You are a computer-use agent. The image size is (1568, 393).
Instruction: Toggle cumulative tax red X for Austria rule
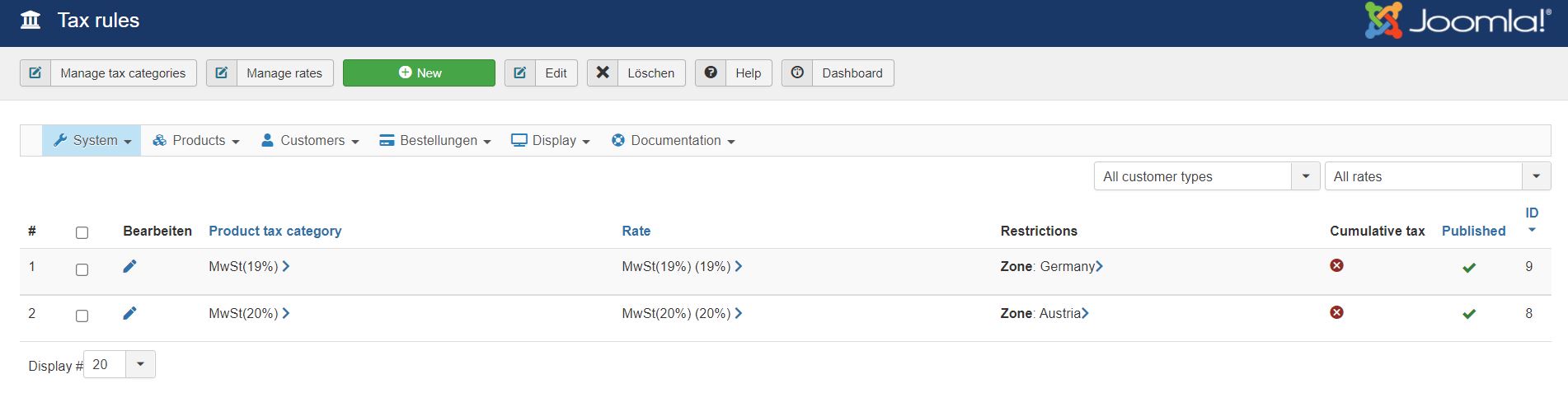[1336, 312]
